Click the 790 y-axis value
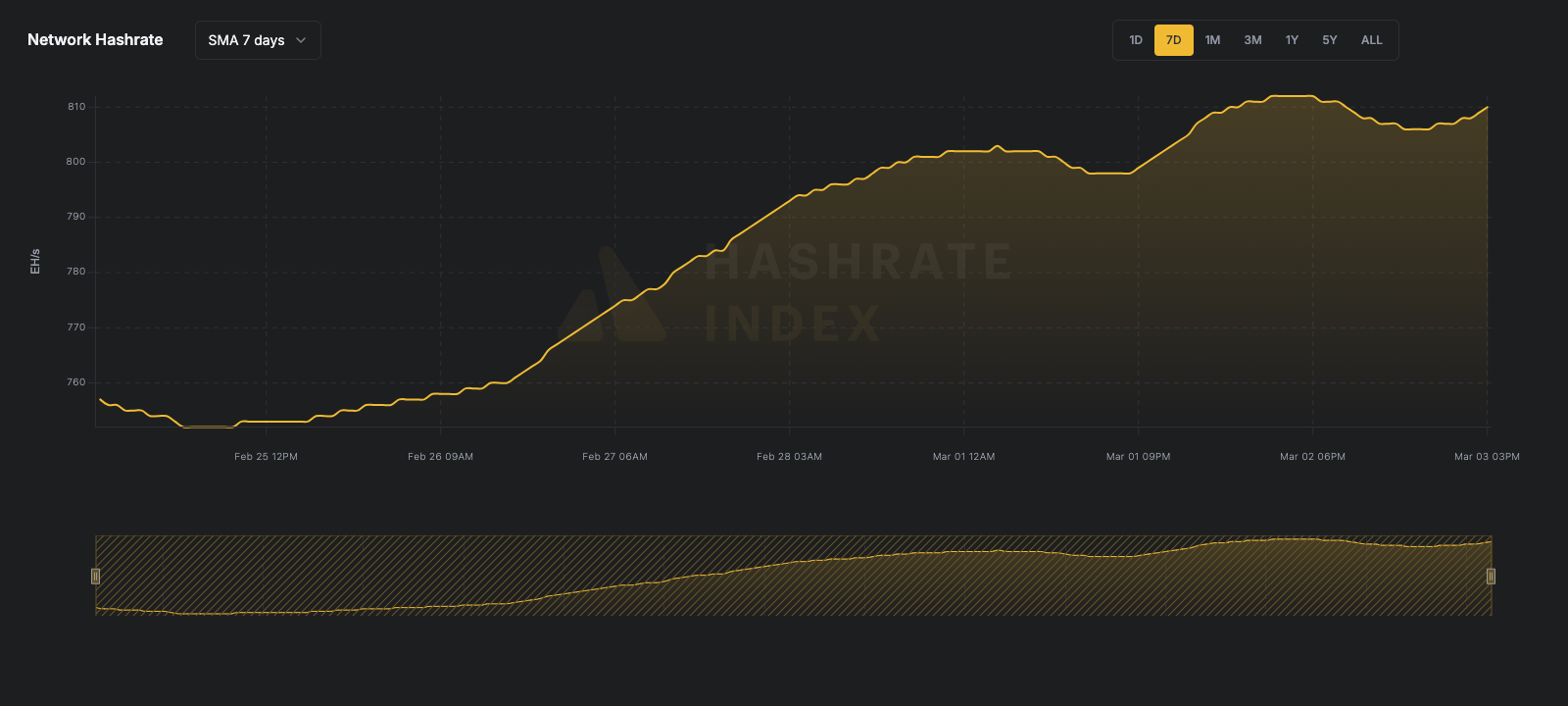 click(76, 217)
